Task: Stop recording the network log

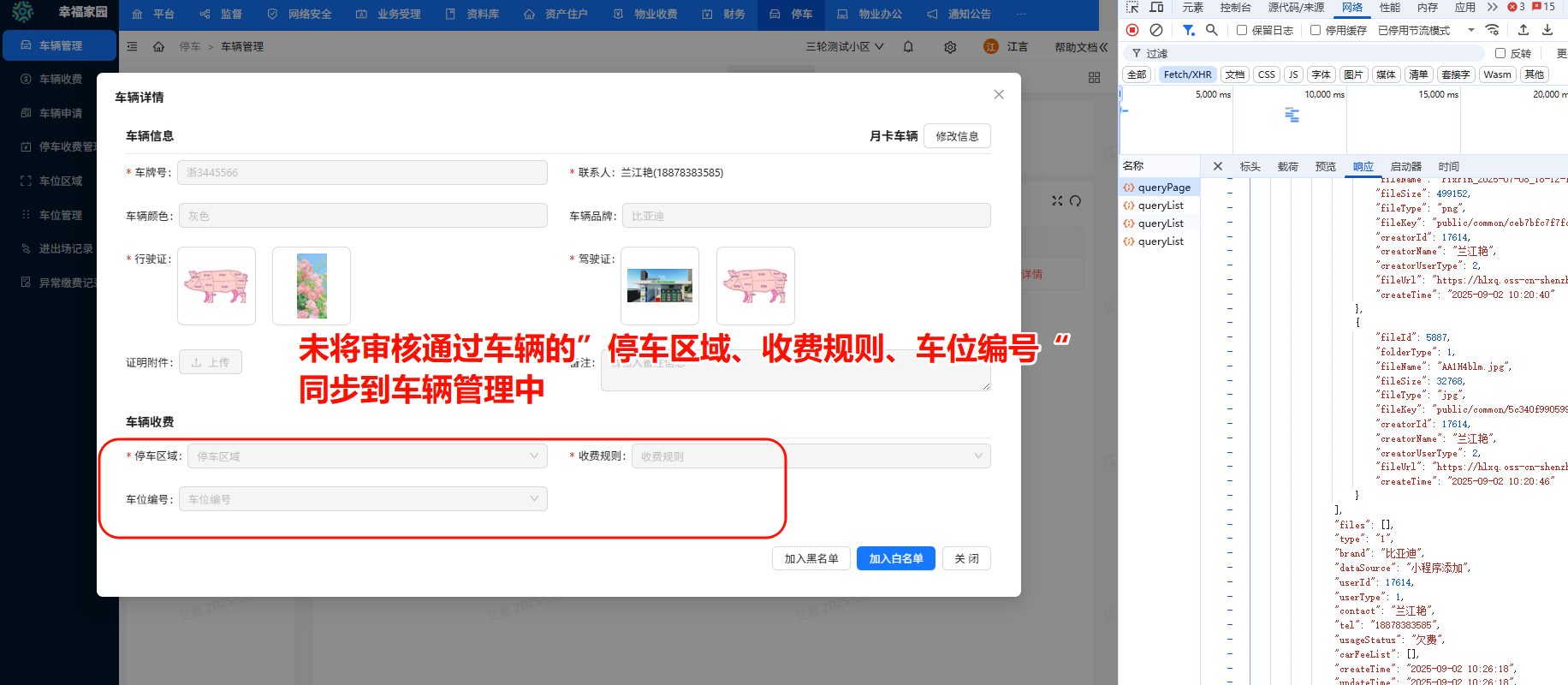Action: [1132, 30]
